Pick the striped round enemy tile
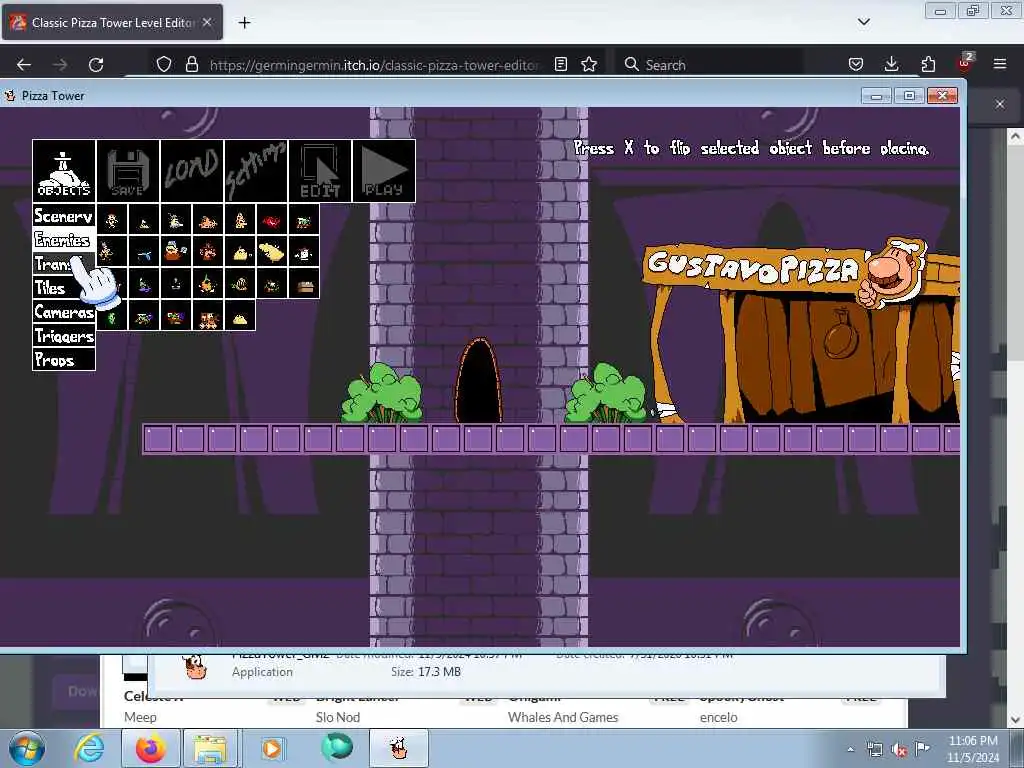1024x768 pixels. click(x=240, y=284)
